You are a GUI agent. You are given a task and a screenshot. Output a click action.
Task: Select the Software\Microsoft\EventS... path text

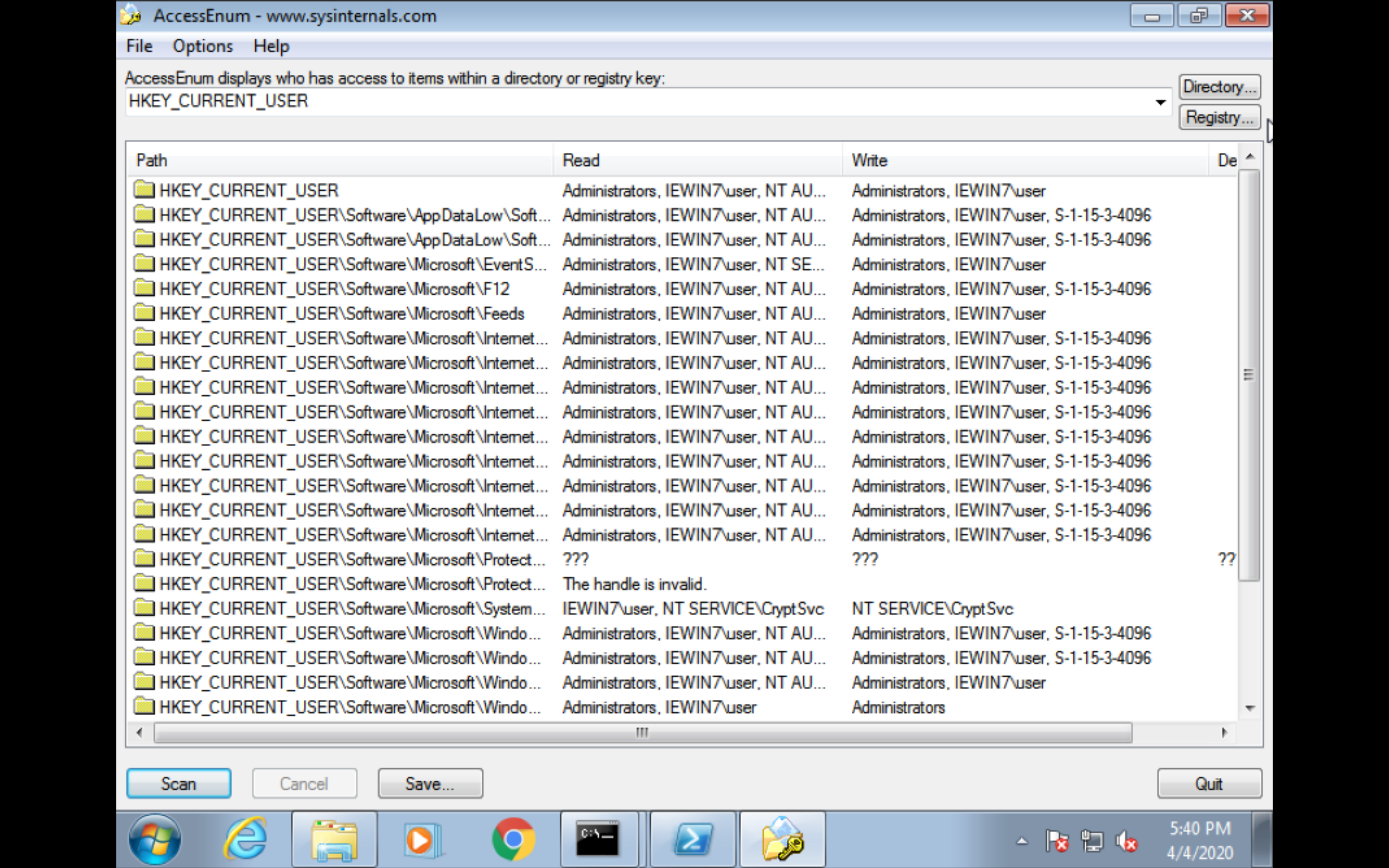click(x=353, y=264)
